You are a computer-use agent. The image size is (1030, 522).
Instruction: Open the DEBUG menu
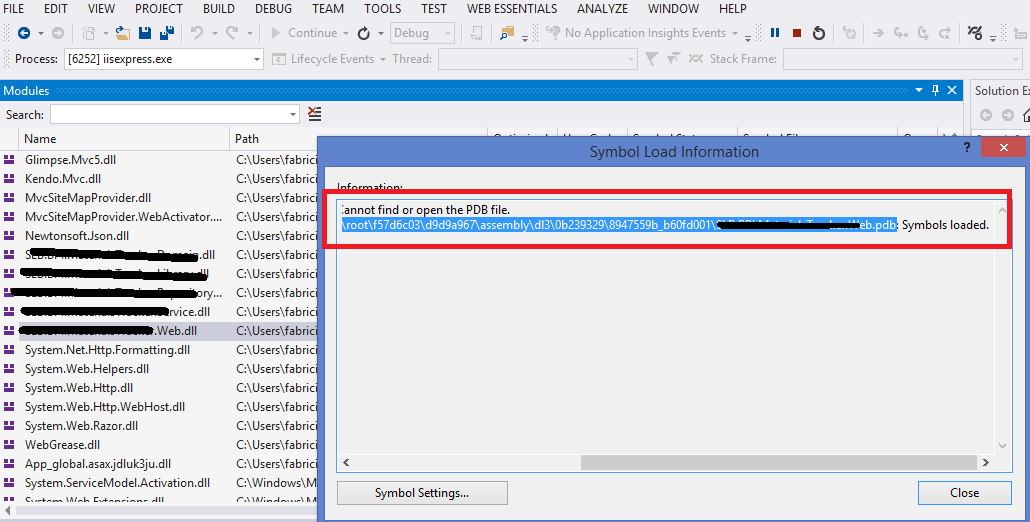[273, 9]
